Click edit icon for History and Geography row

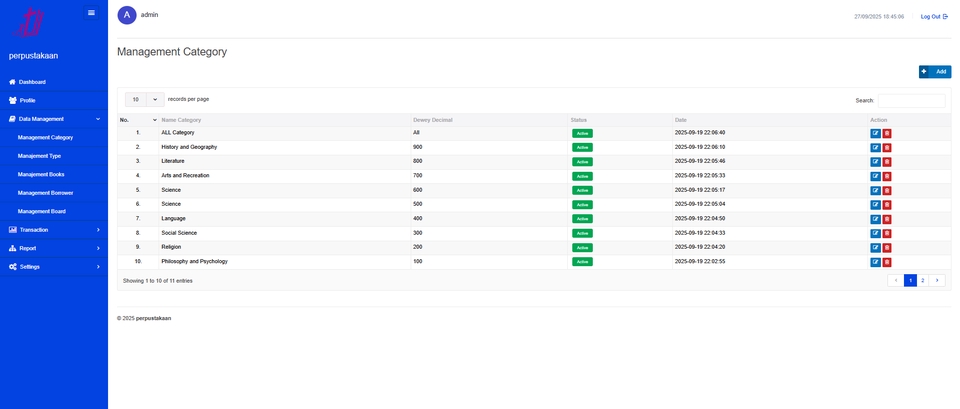click(x=876, y=147)
